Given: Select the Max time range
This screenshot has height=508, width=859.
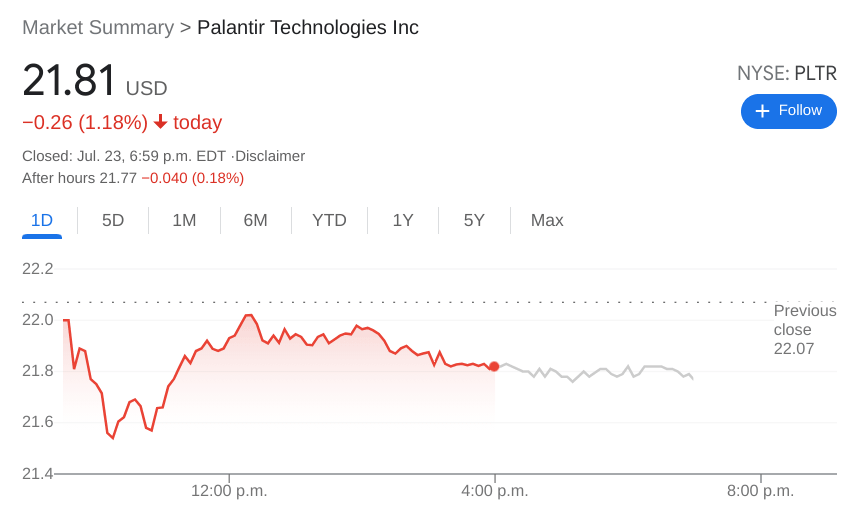Looking at the screenshot, I should pyautogui.click(x=547, y=220).
